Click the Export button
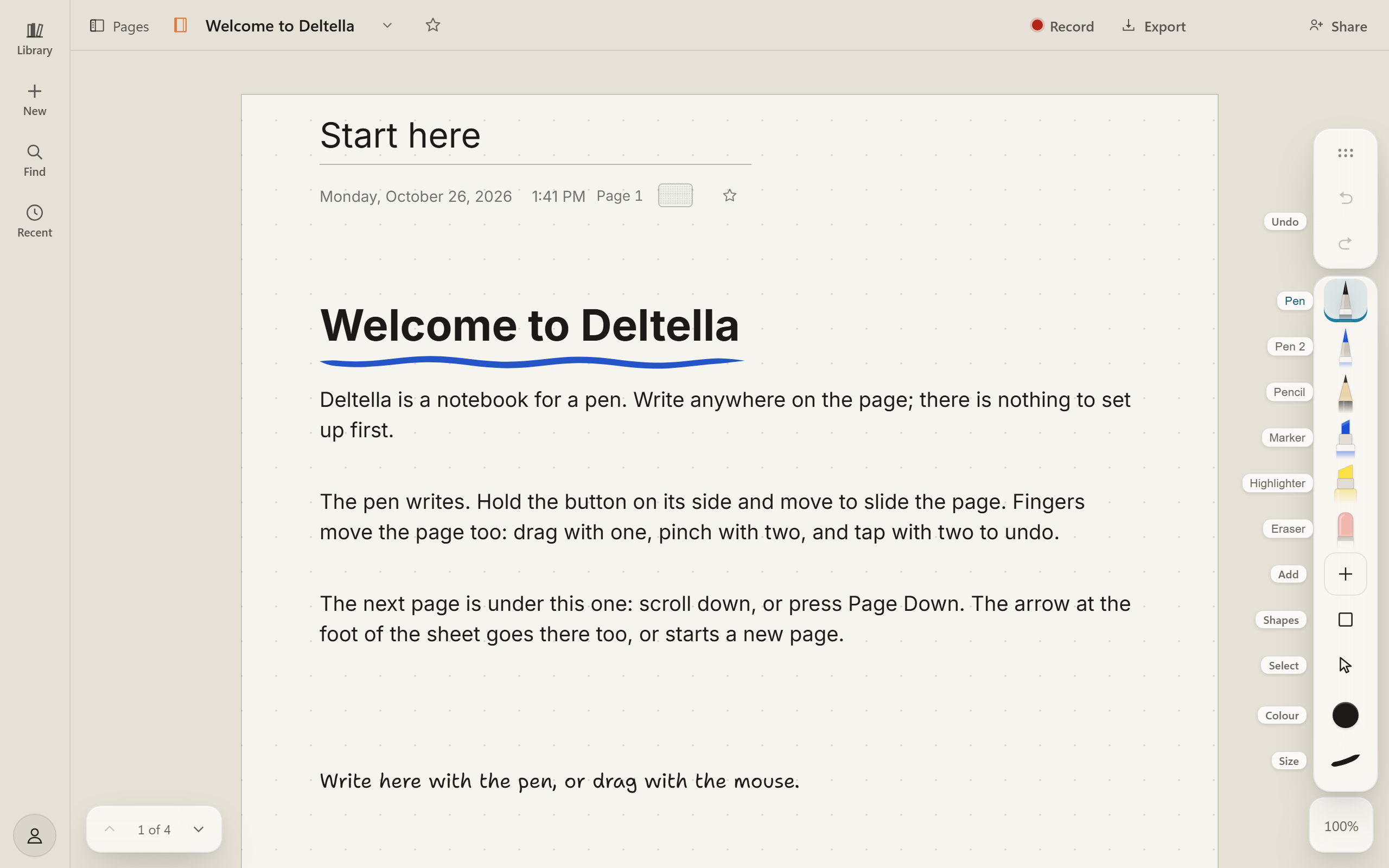 point(1154,26)
